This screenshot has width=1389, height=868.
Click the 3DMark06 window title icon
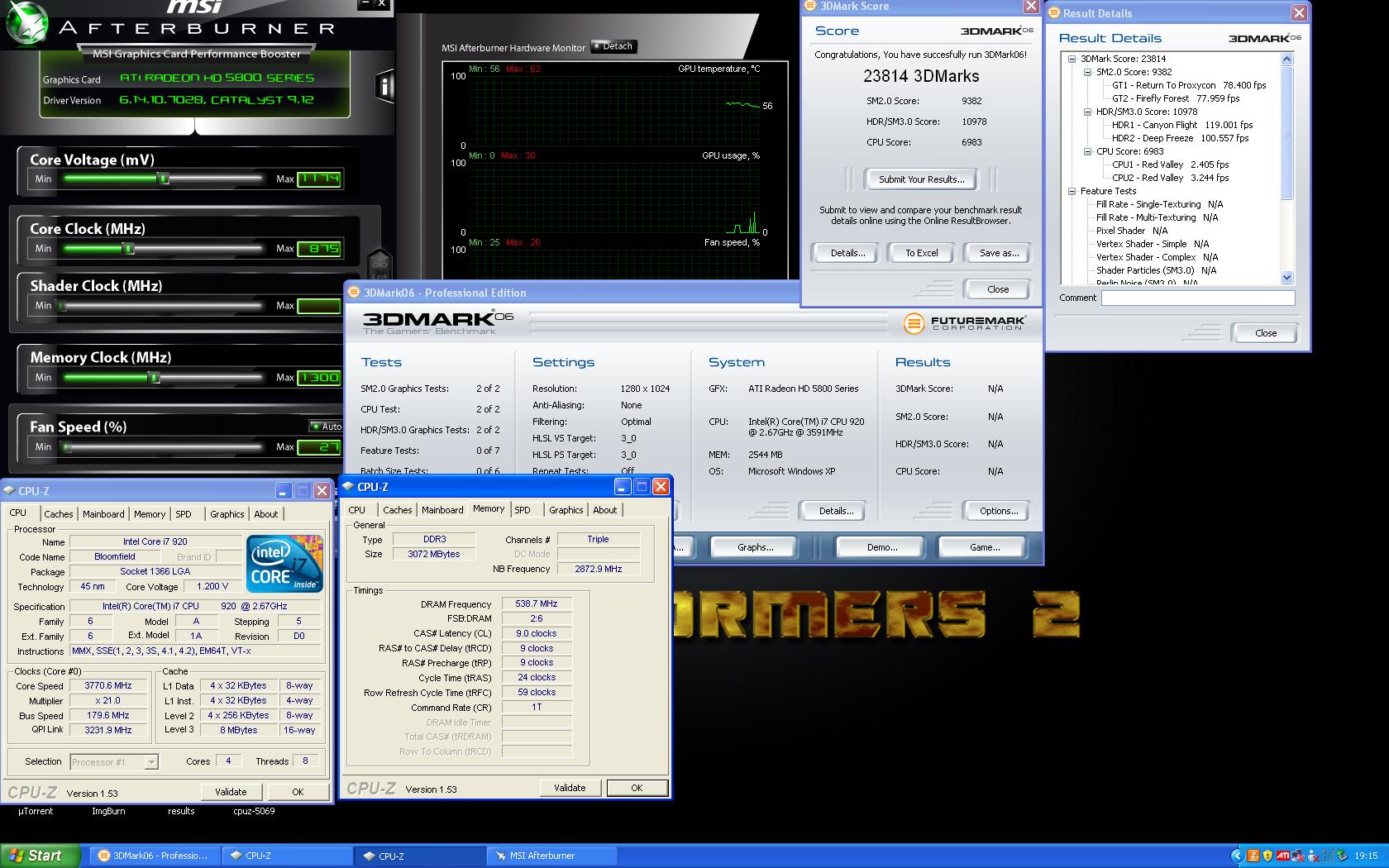click(354, 292)
